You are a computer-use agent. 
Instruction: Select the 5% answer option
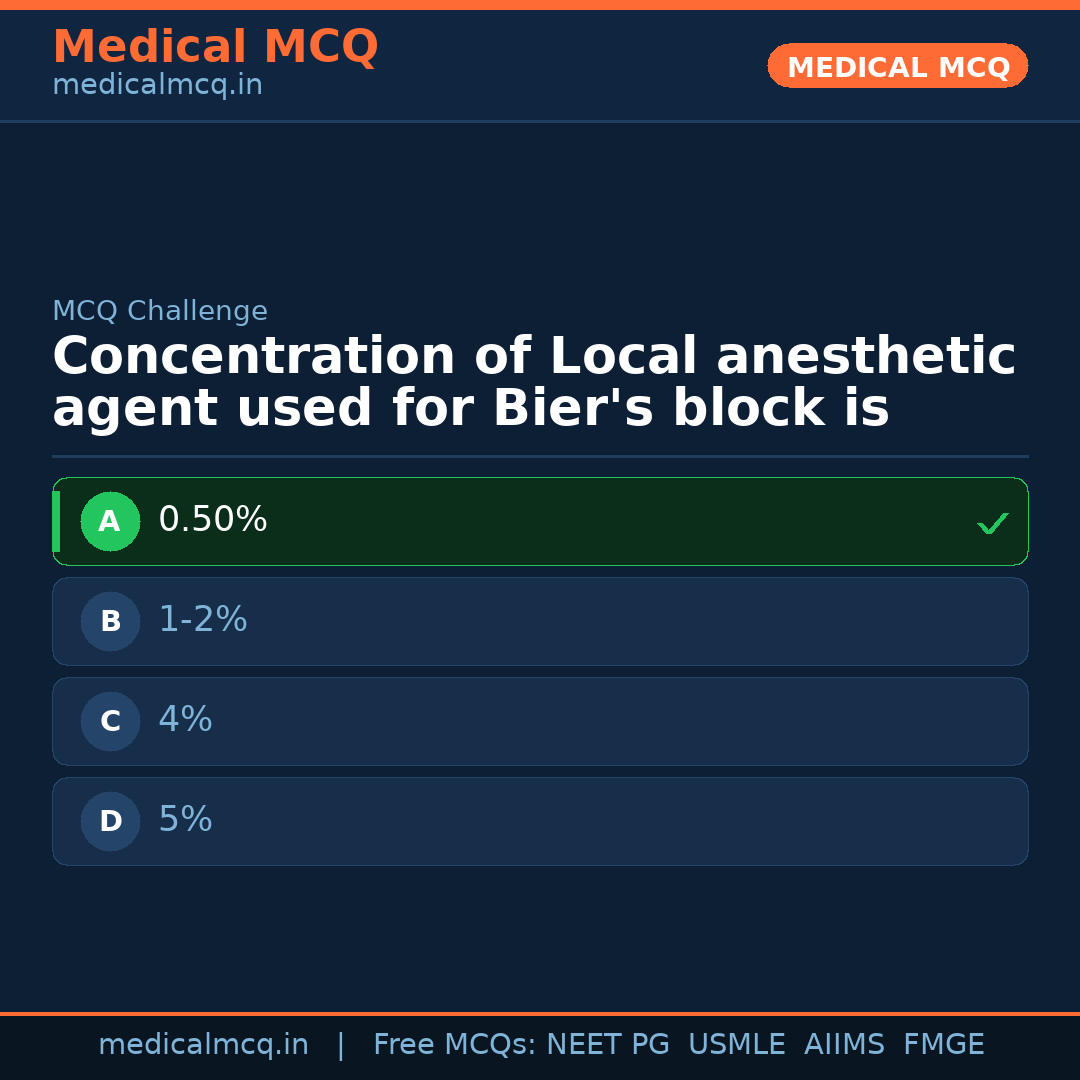[186, 820]
